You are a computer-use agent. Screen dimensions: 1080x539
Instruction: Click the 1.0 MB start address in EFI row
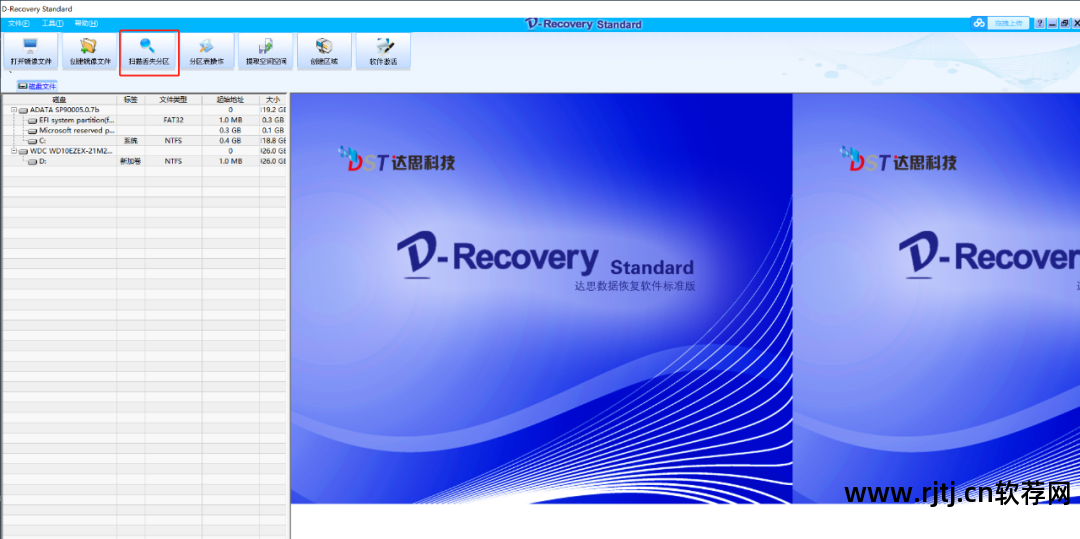pos(230,120)
